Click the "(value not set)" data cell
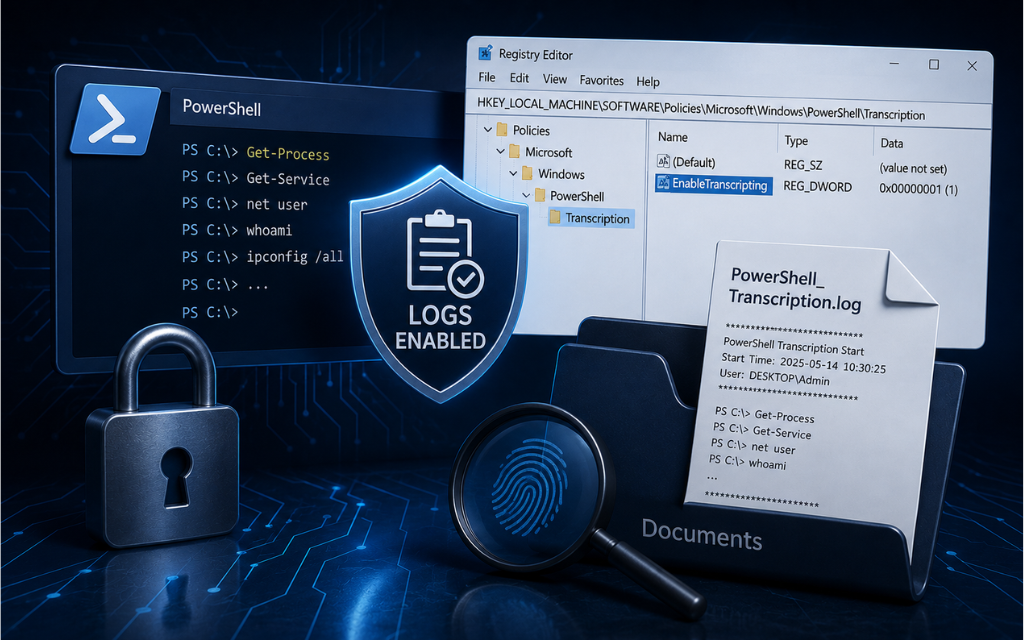The height and width of the screenshot is (640, 1024). click(x=912, y=168)
